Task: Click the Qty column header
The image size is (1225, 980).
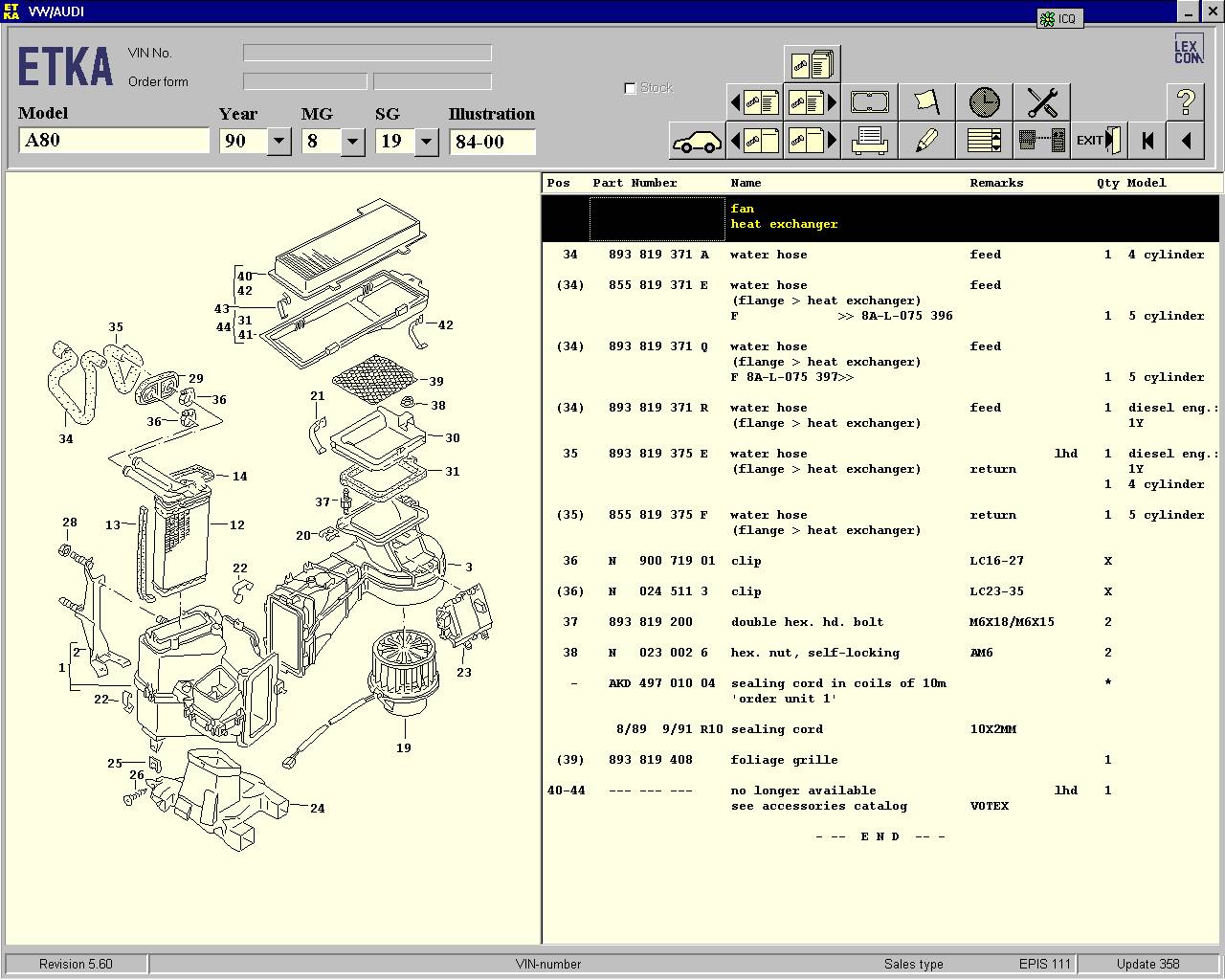Action: pyautogui.click(x=1107, y=183)
